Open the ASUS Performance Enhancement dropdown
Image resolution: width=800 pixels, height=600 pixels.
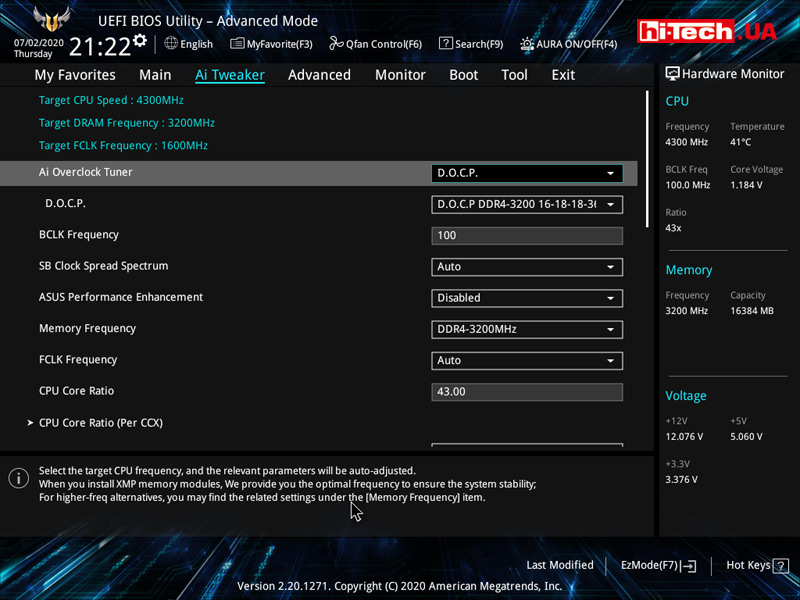(x=527, y=298)
